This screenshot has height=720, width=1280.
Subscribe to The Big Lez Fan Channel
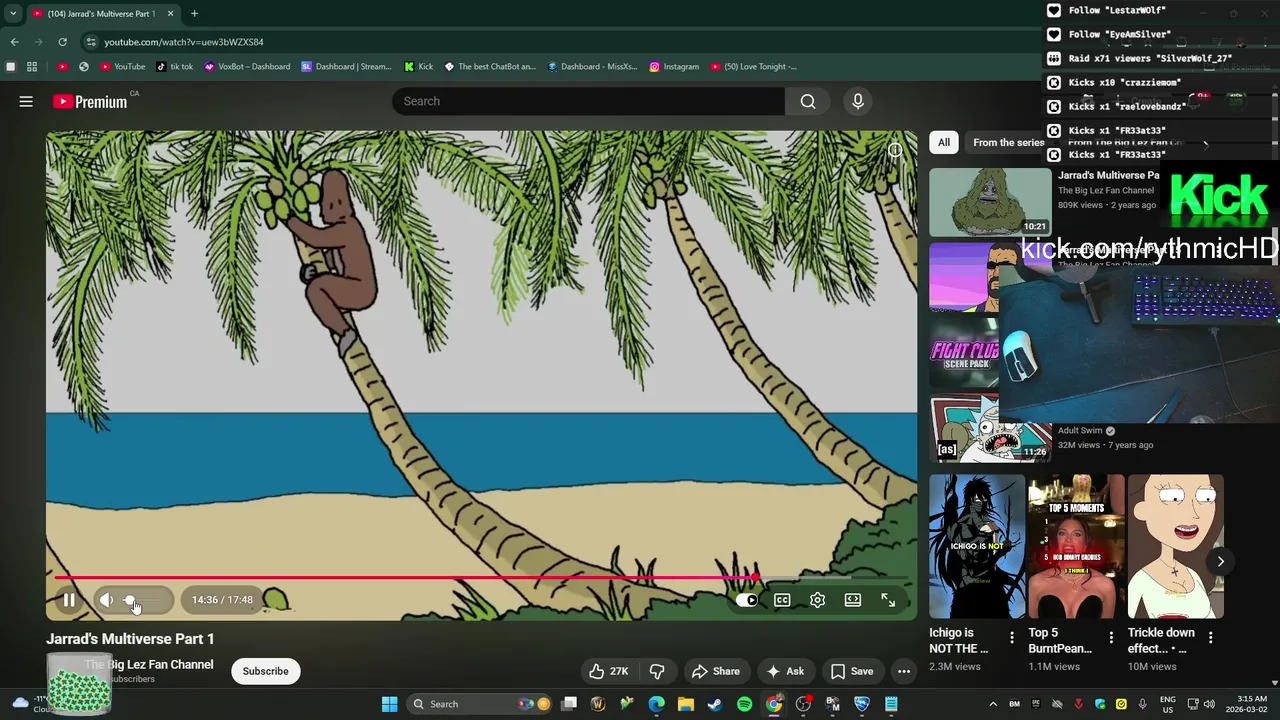tap(265, 671)
